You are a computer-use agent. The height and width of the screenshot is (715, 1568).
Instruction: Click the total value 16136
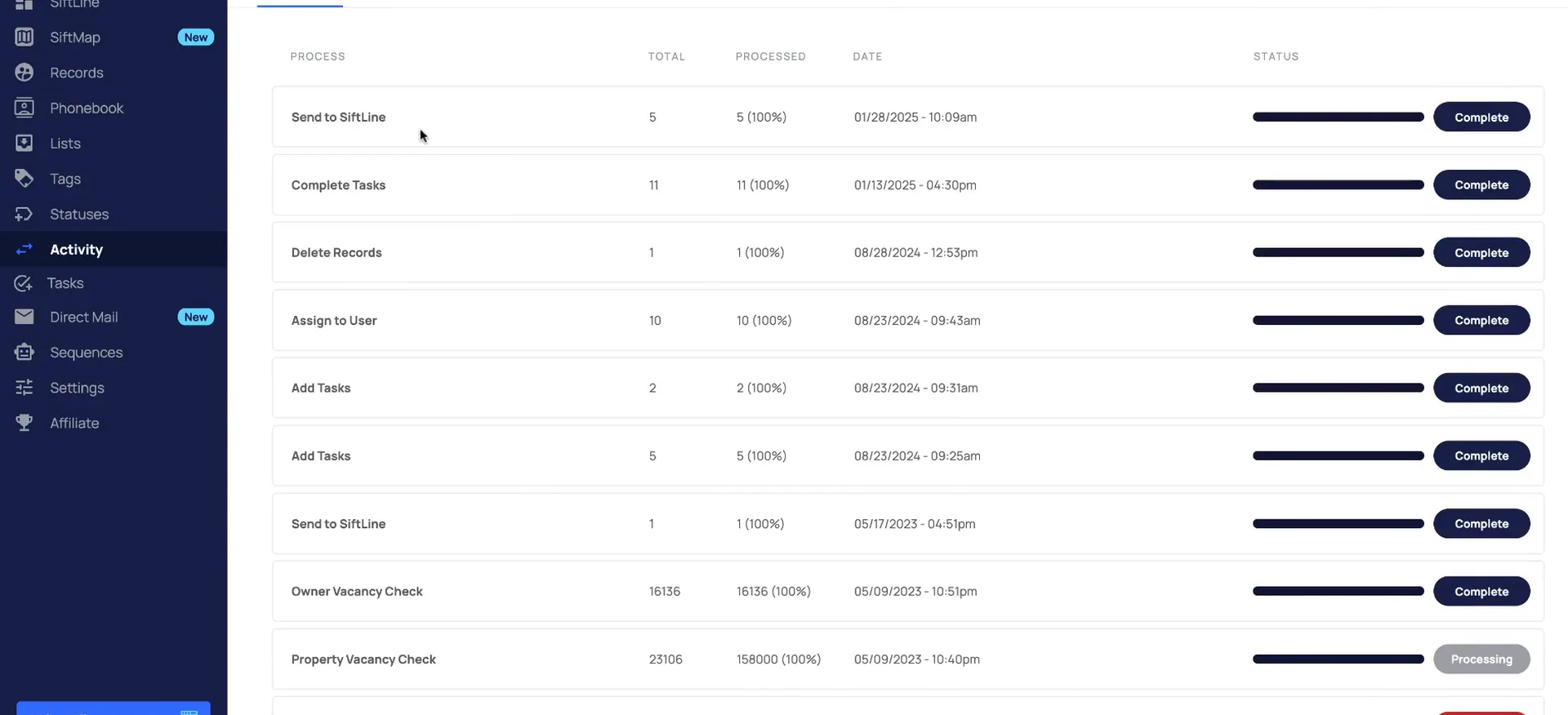click(664, 591)
